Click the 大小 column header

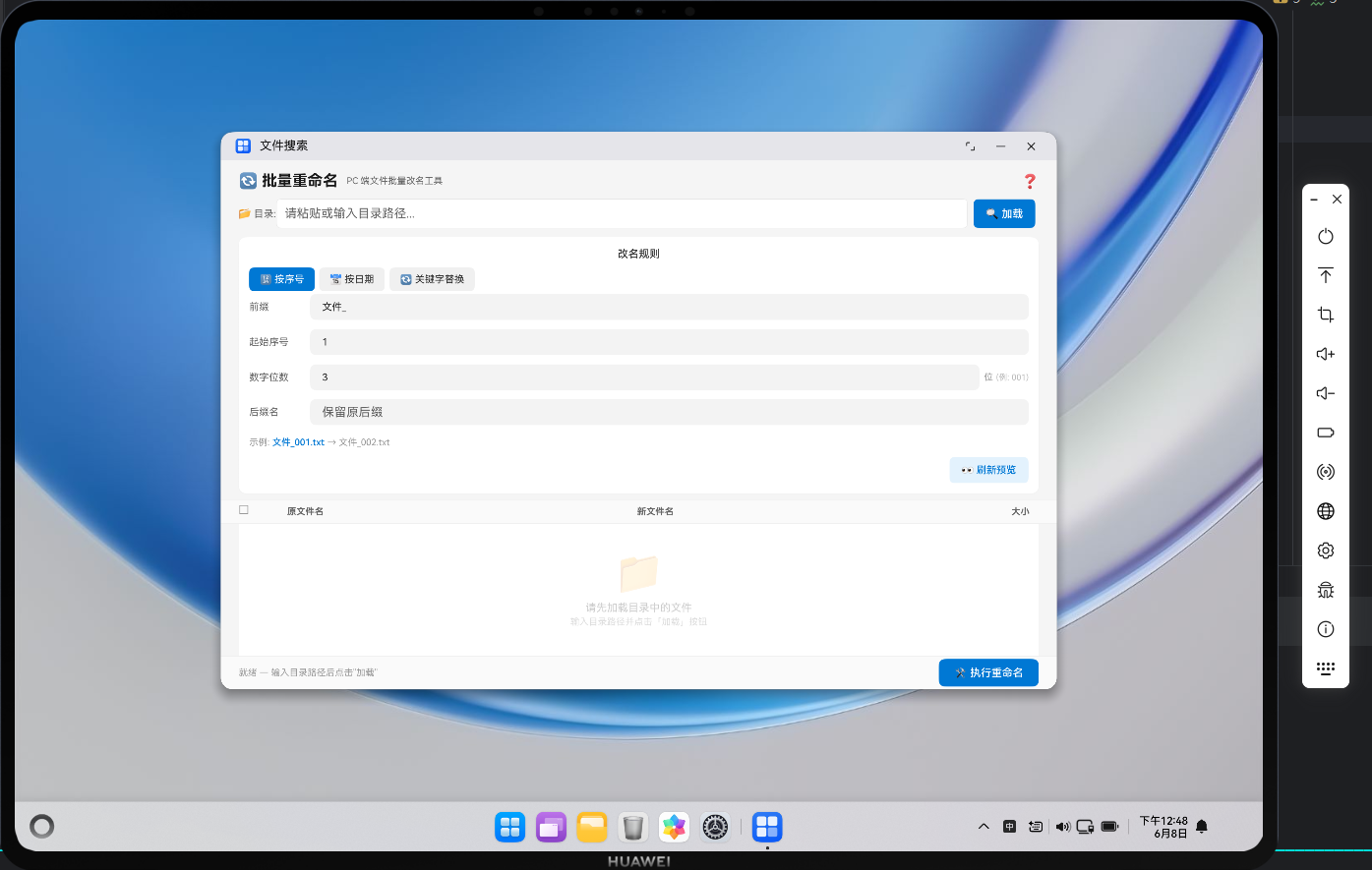pos(1020,511)
